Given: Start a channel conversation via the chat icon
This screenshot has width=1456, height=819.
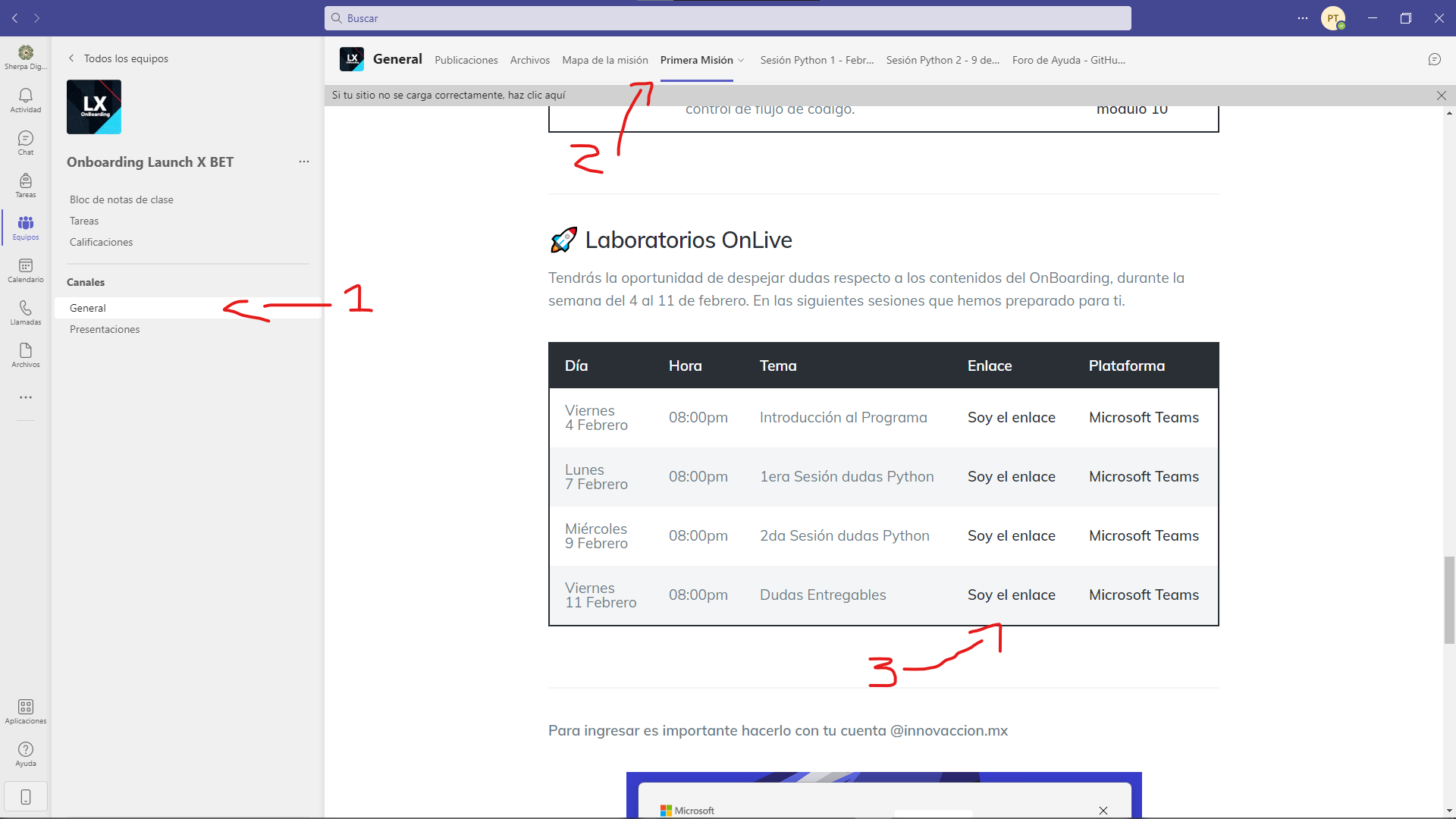Looking at the screenshot, I should click(1436, 59).
